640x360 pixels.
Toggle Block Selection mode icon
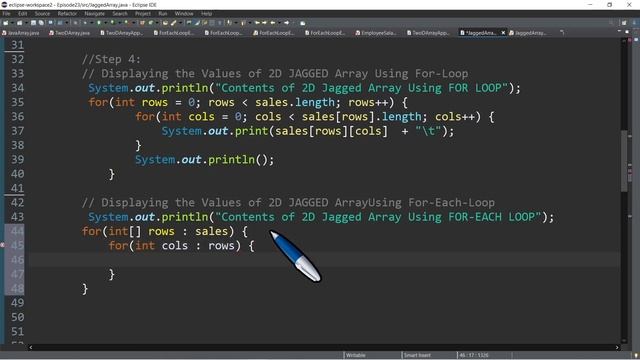[x=212, y=23]
